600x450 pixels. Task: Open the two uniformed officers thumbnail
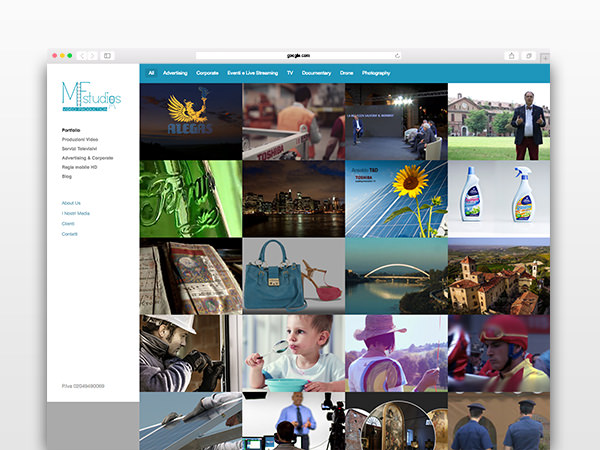[499, 421]
